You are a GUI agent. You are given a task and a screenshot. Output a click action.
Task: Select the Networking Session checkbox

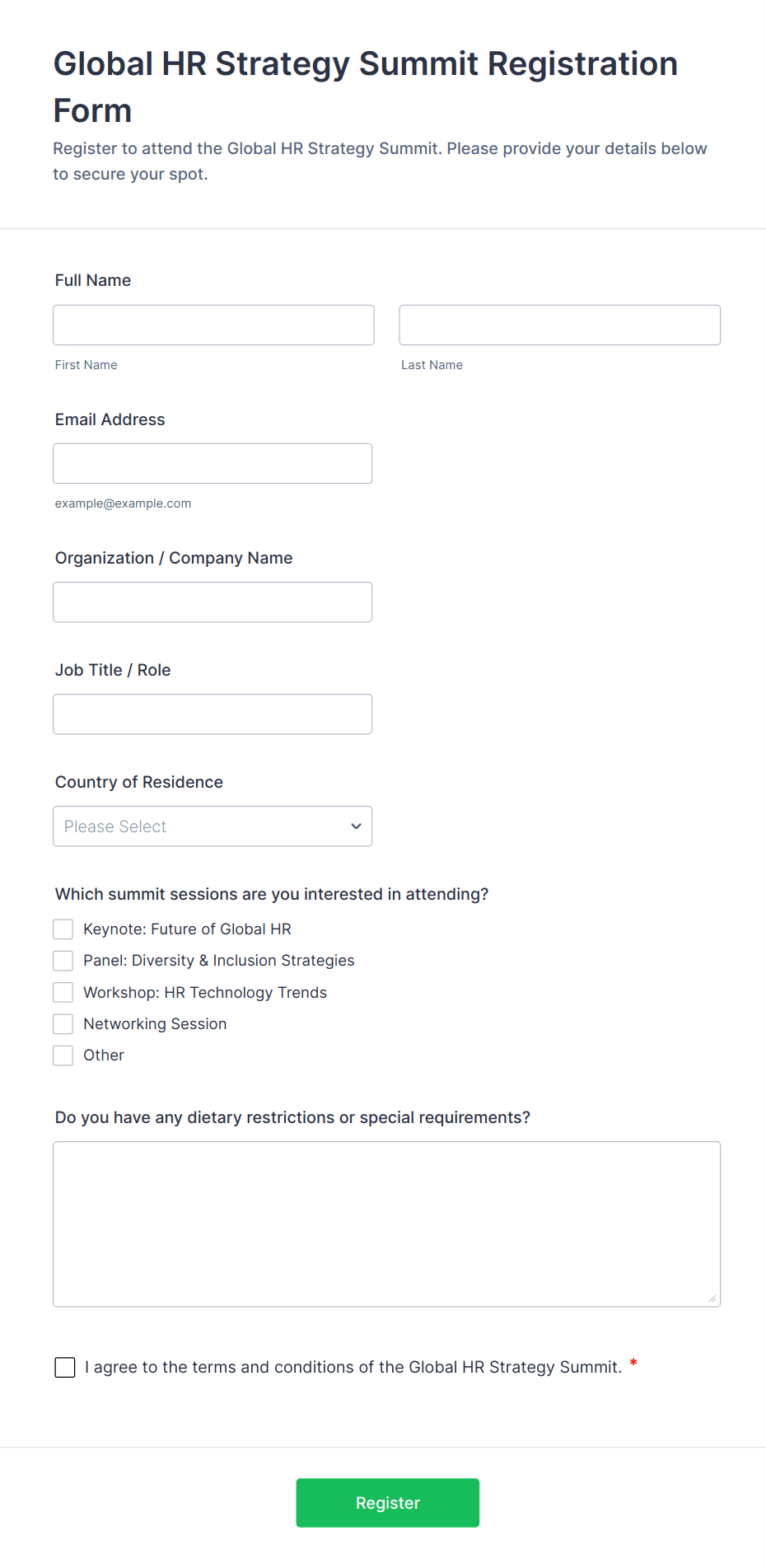tap(63, 1023)
